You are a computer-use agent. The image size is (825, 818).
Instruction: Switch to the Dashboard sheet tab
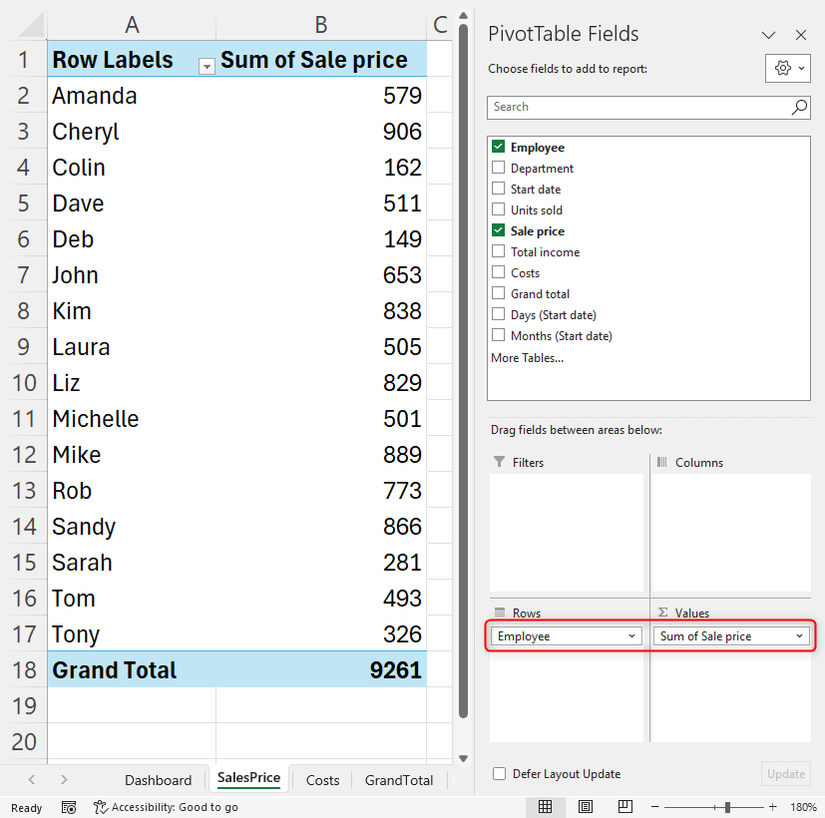coord(158,779)
